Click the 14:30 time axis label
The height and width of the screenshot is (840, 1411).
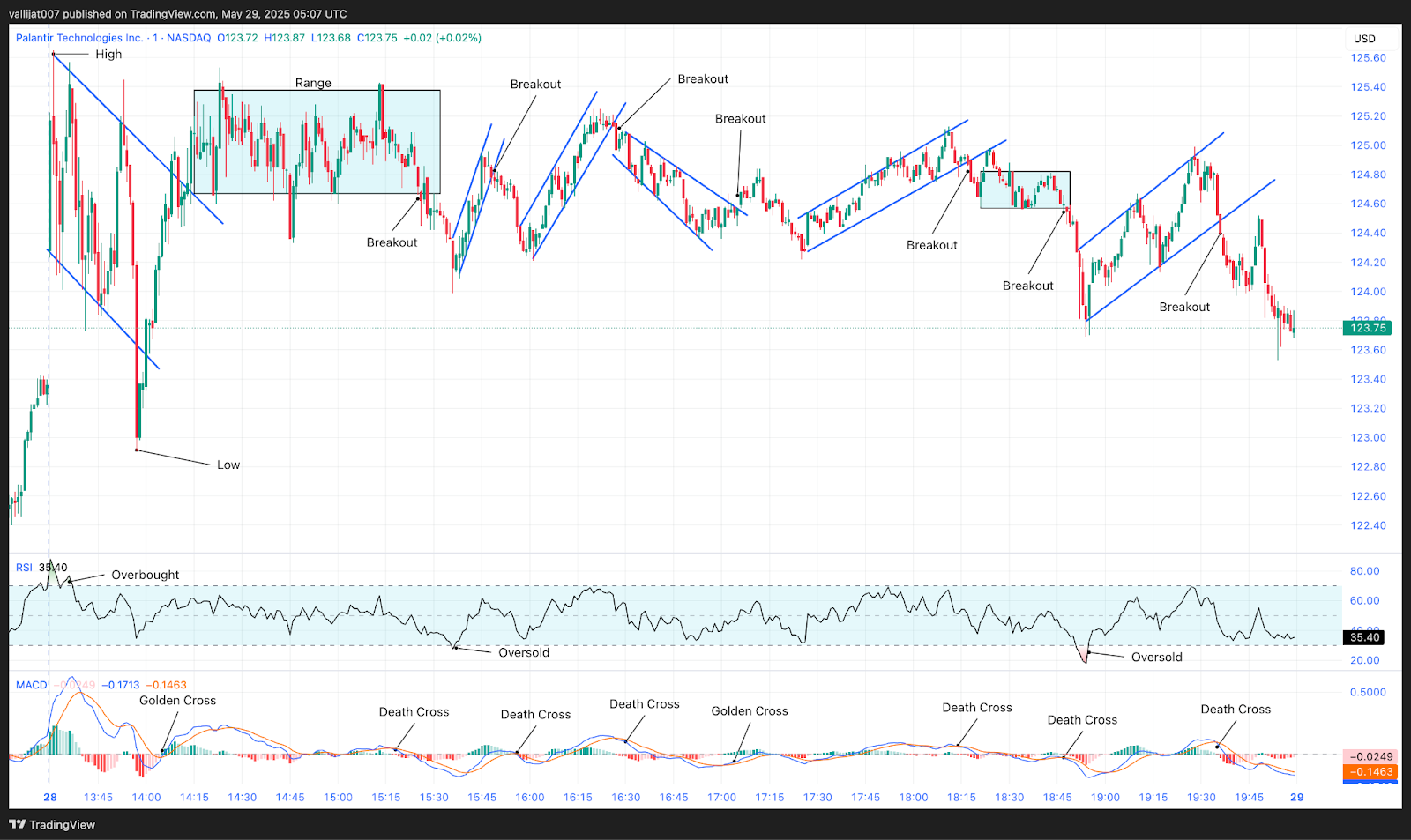click(x=242, y=797)
